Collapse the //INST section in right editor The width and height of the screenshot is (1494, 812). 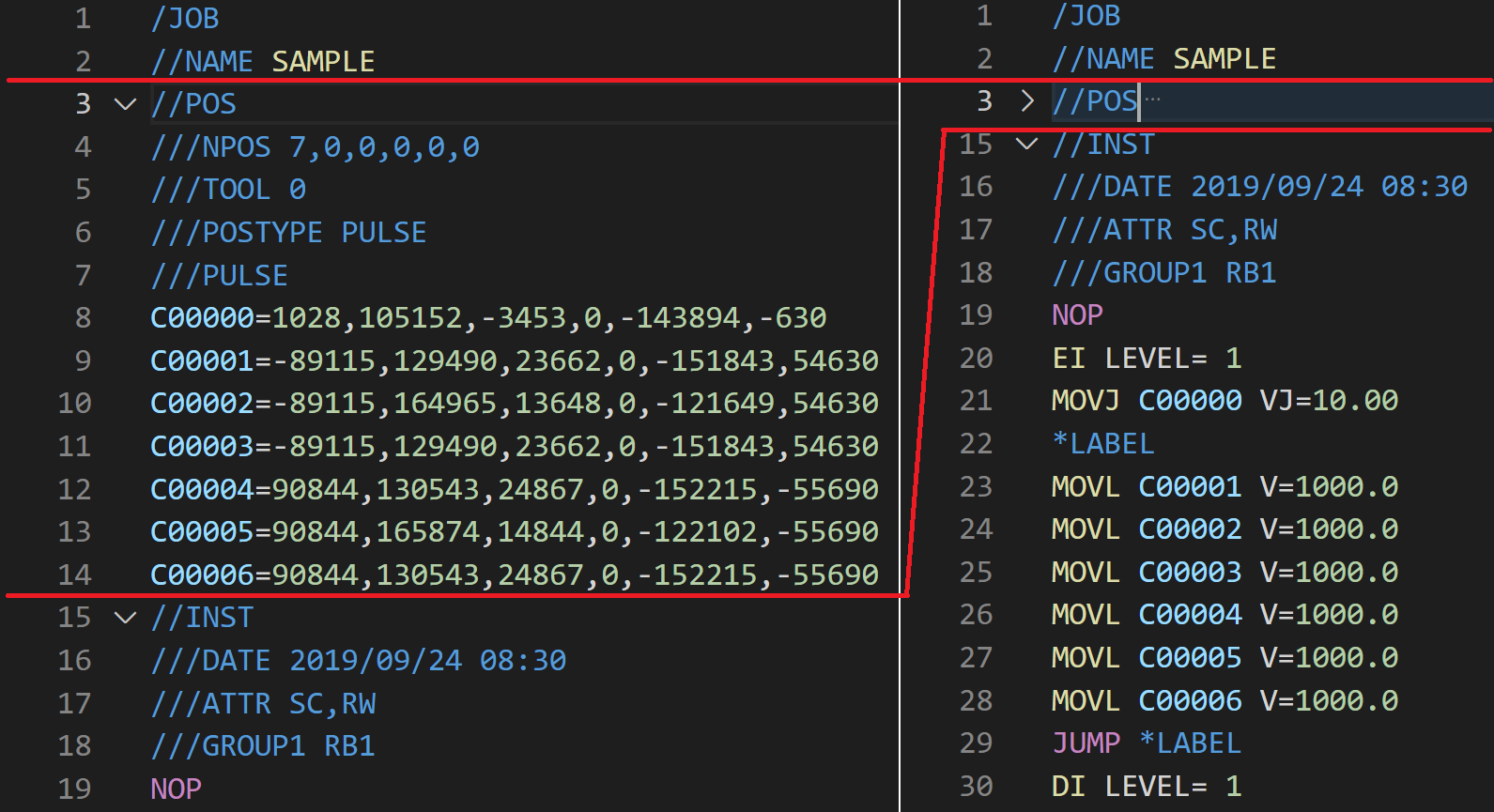pyautogui.click(x=1027, y=144)
